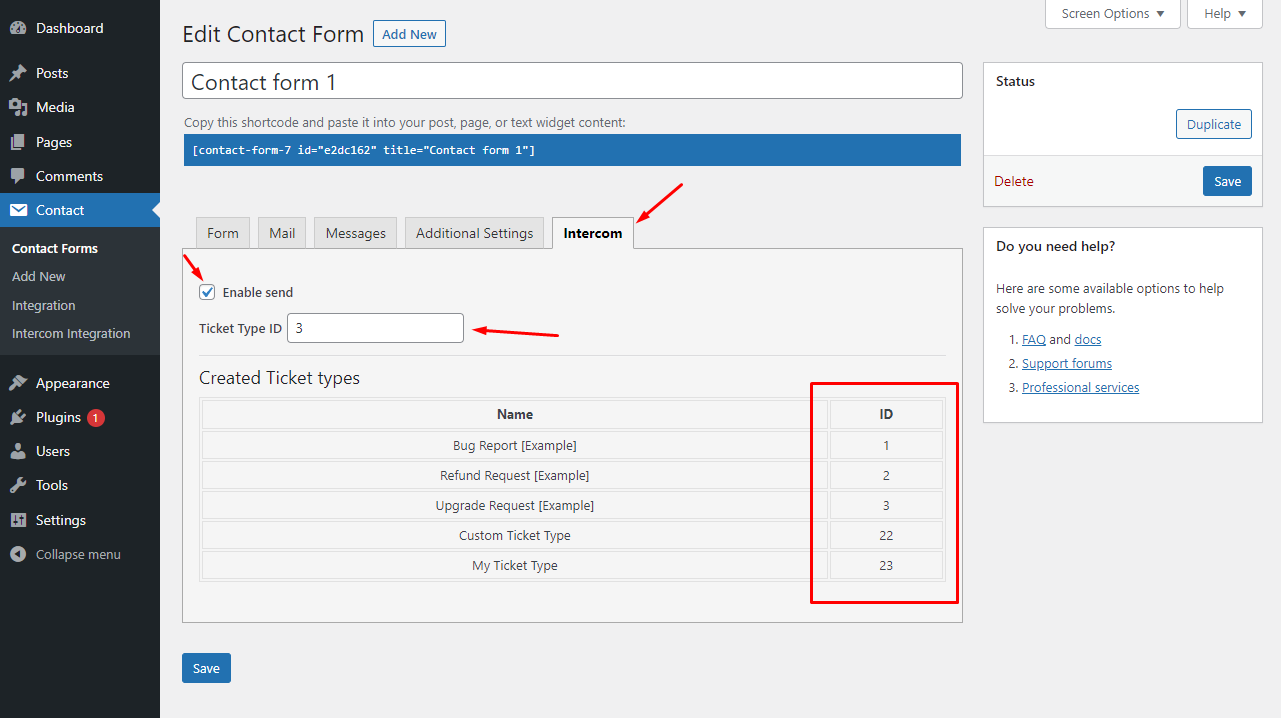
Task: Click the ID value 2 cell
Action: click(886, 475)
